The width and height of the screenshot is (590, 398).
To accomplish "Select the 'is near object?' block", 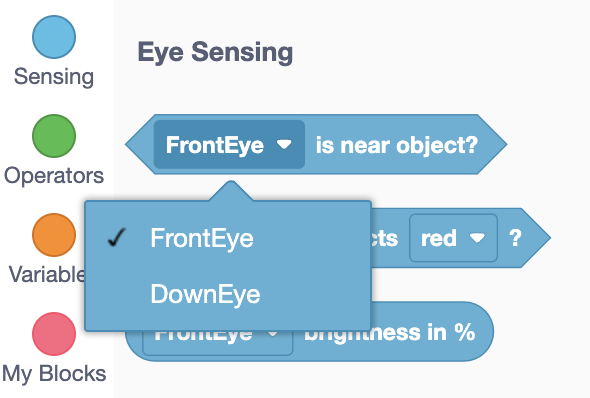I will pyautogui.click(x=397, y=145).
